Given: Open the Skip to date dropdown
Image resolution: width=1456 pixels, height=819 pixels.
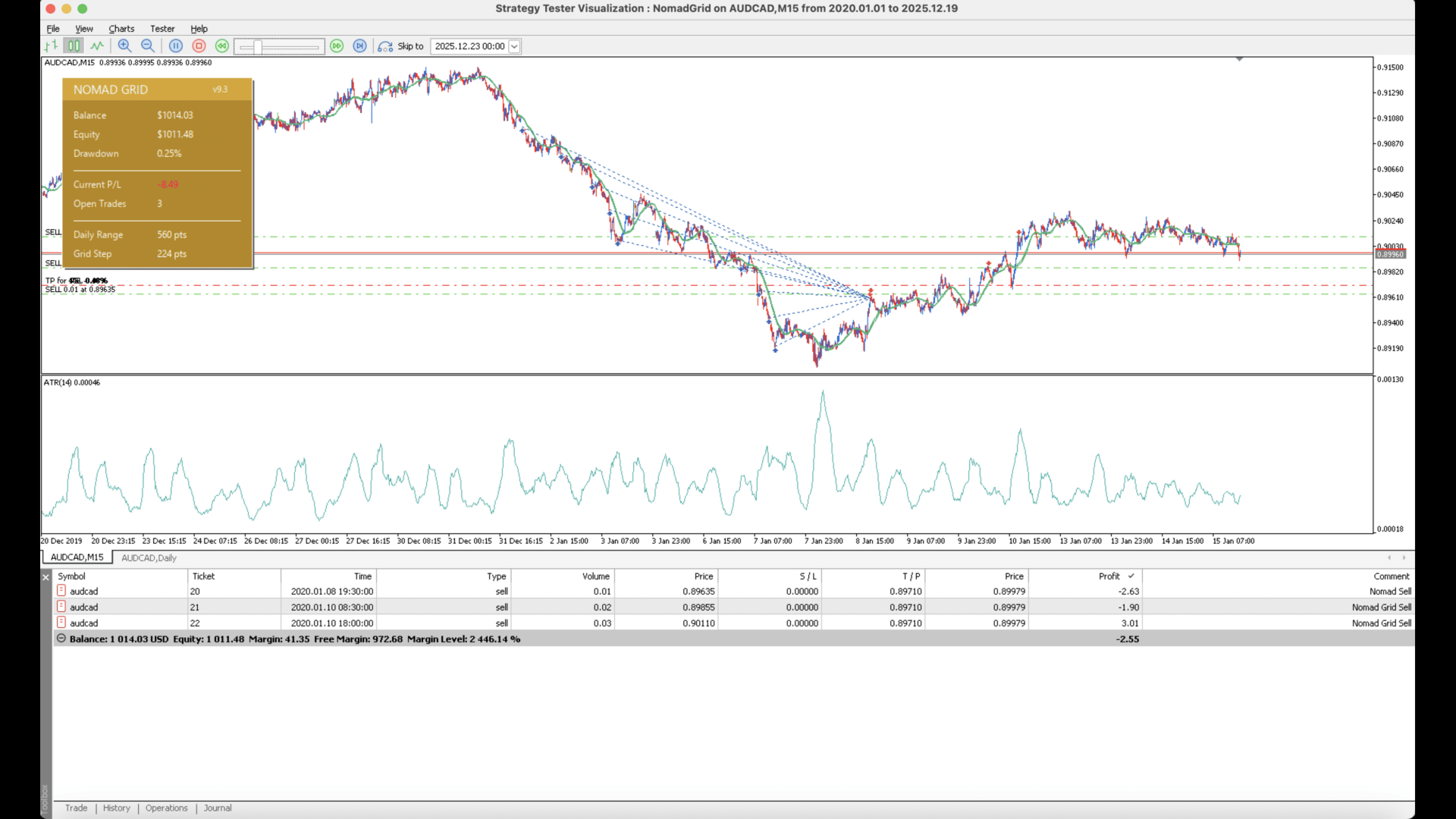Looking at the screenshot, I should (x=514, y=46).
